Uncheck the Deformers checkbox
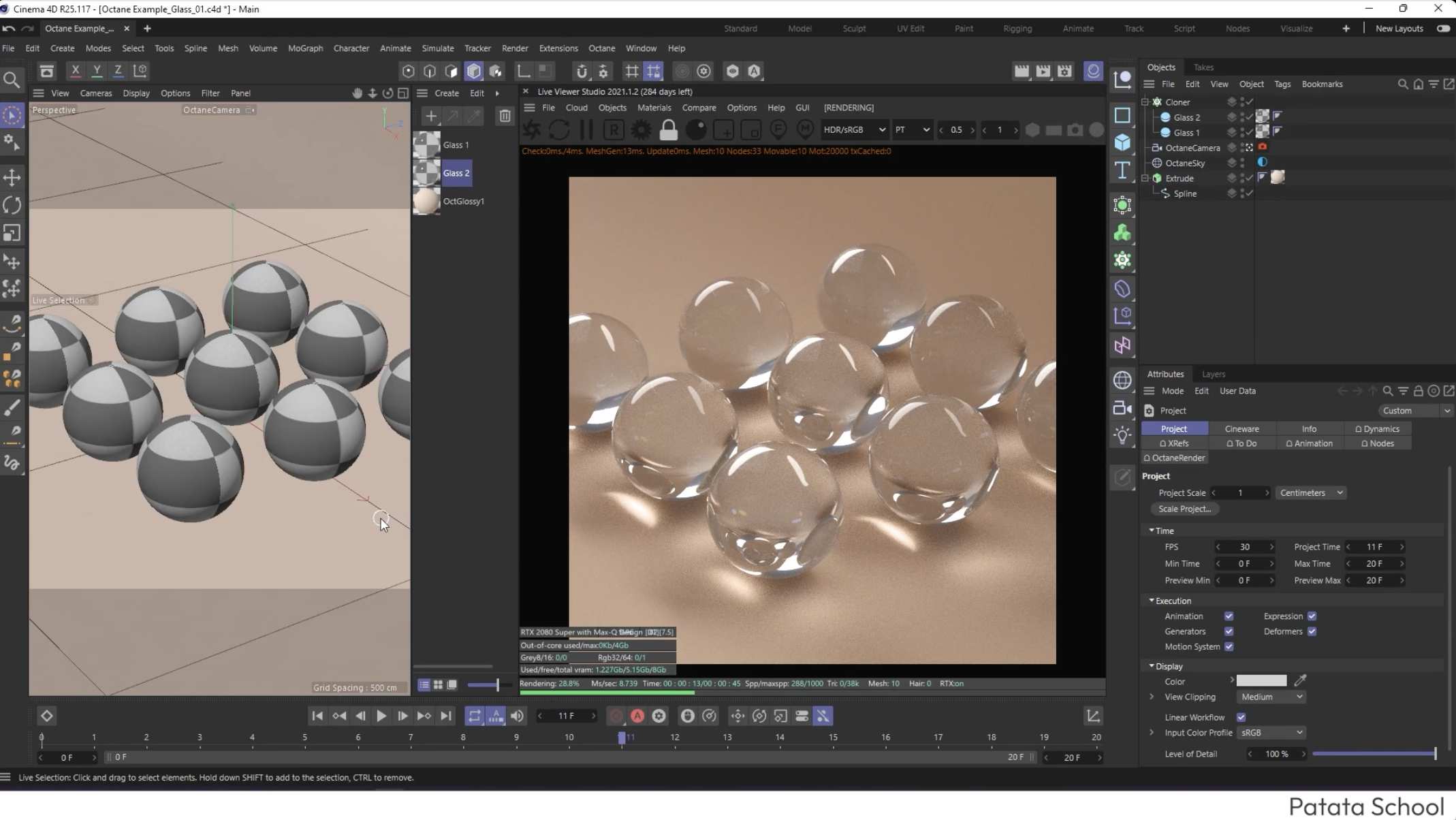 tap(1312, 631)
